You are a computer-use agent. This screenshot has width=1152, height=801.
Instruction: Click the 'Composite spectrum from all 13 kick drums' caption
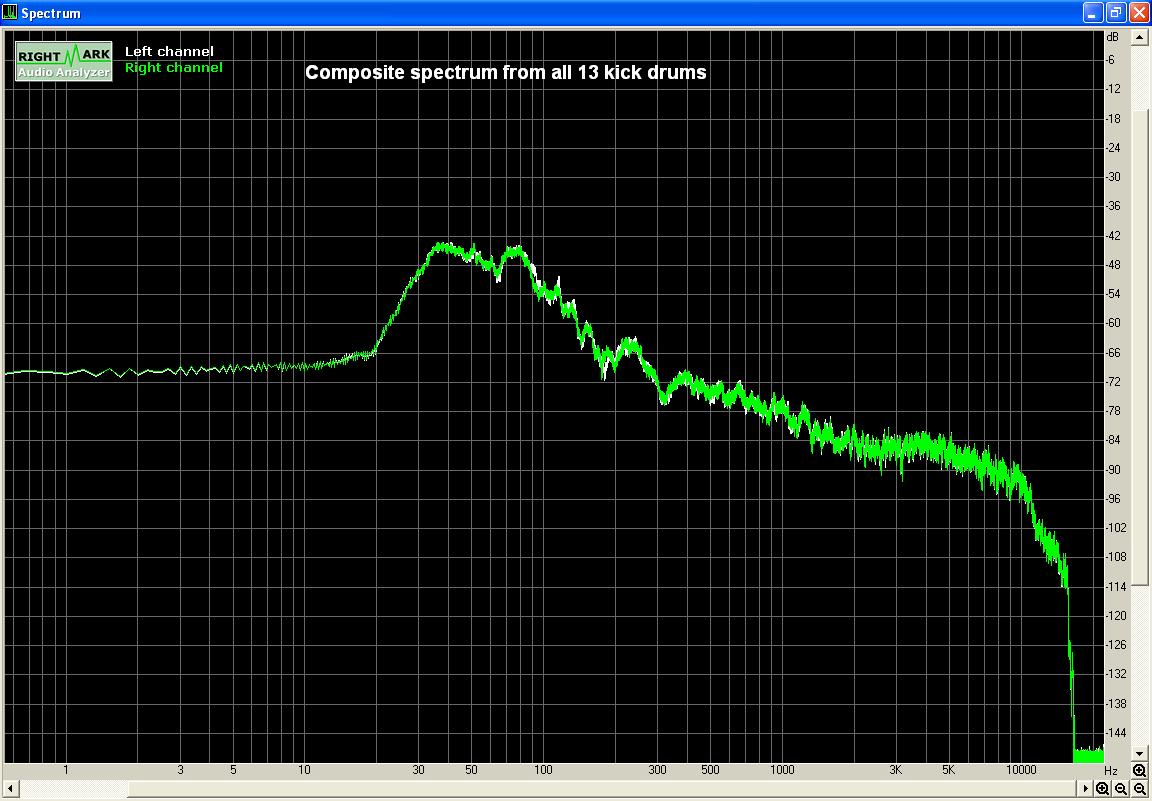click(x=505, y=72)
